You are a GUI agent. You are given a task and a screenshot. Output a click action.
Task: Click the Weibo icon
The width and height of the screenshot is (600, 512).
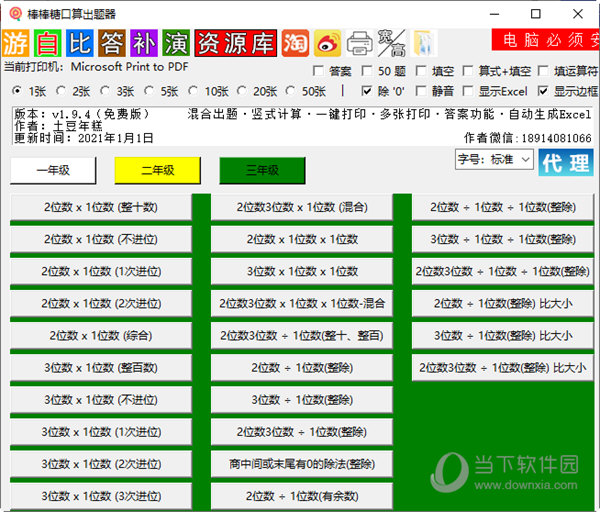[327, 43]
